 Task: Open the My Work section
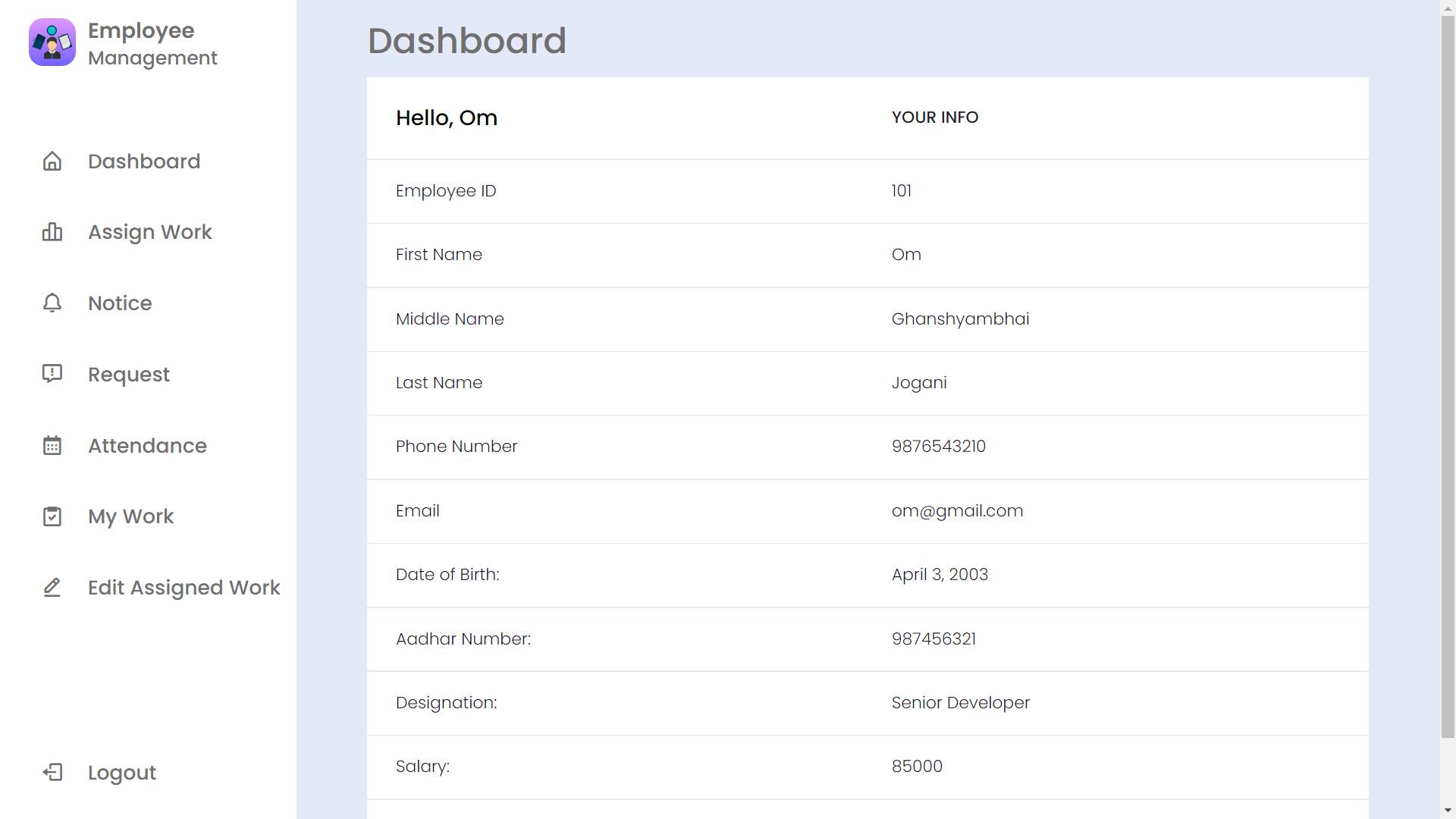pyautogui.click(x=130, y=516)
